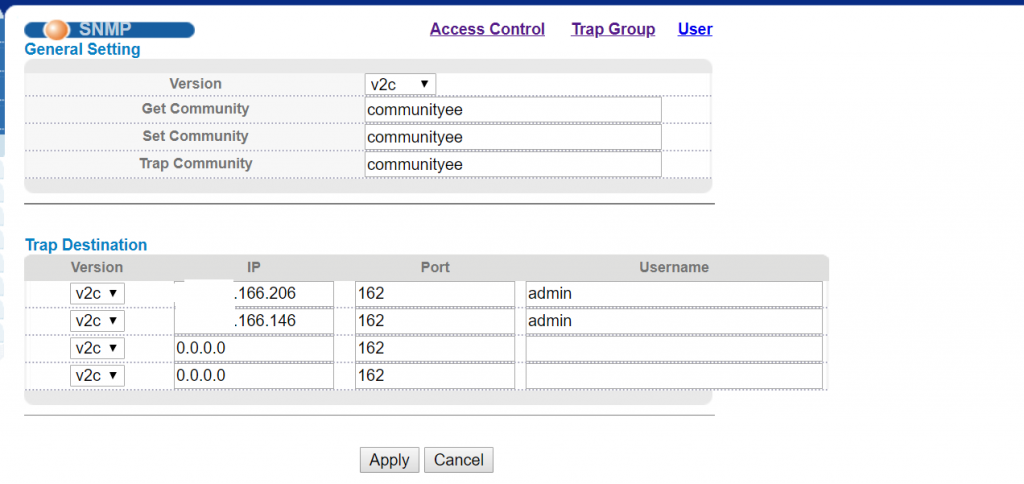Open Version dropdown for first trap destination

(97, 293)
